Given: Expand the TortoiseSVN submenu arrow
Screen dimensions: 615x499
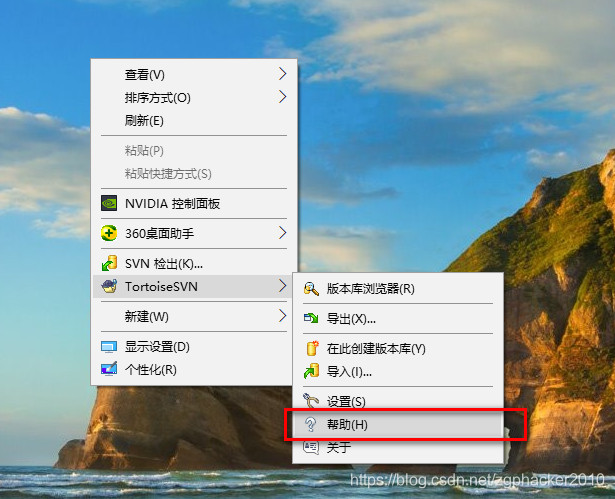Looking at the screenshot, I should pyautogui.click(x=282, y=286).
